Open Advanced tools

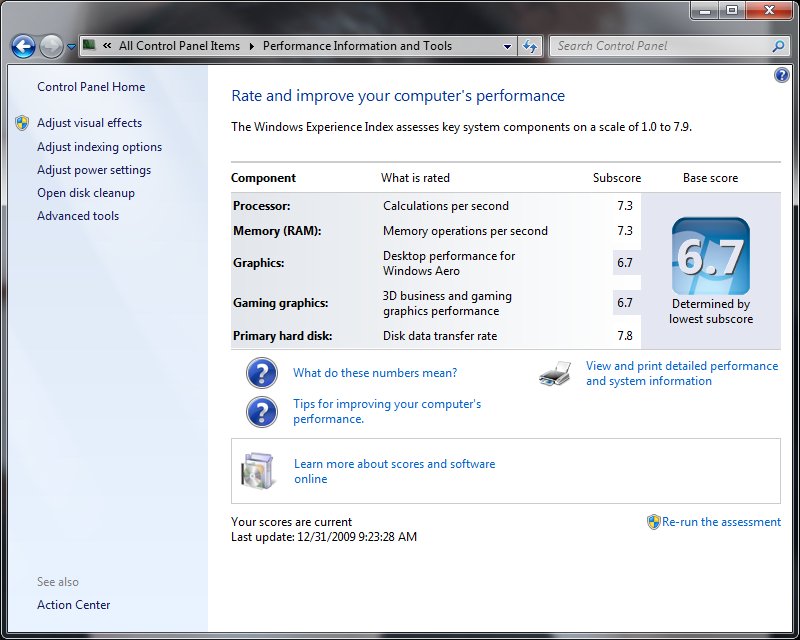pyautogui.click(x=78, y=216)
